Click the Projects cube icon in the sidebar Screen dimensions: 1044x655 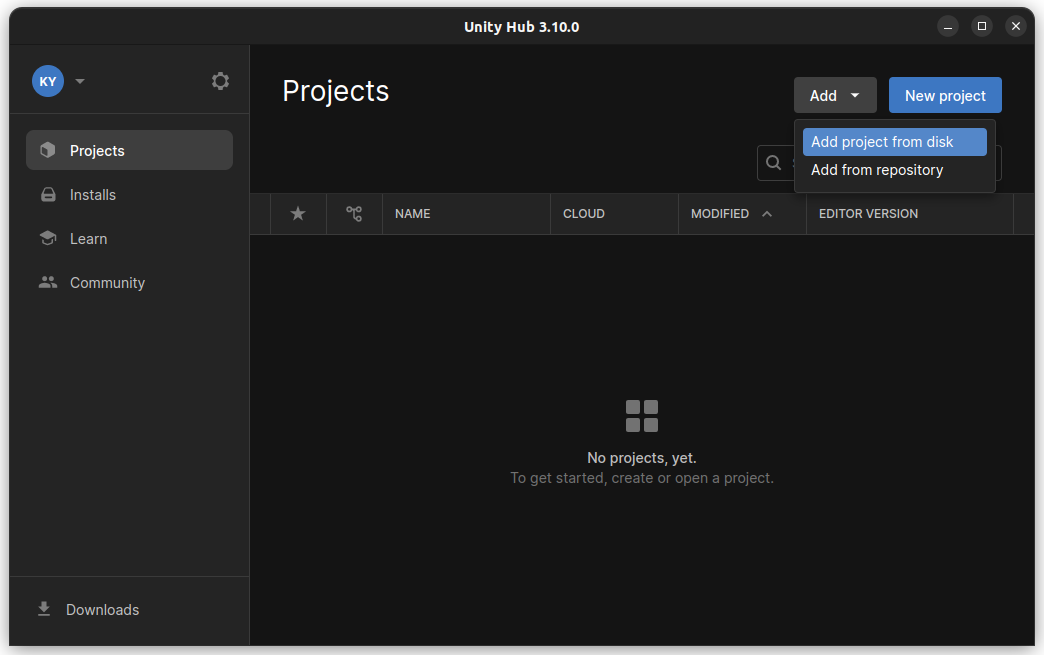pyautogui.click(x=48, y=150)
